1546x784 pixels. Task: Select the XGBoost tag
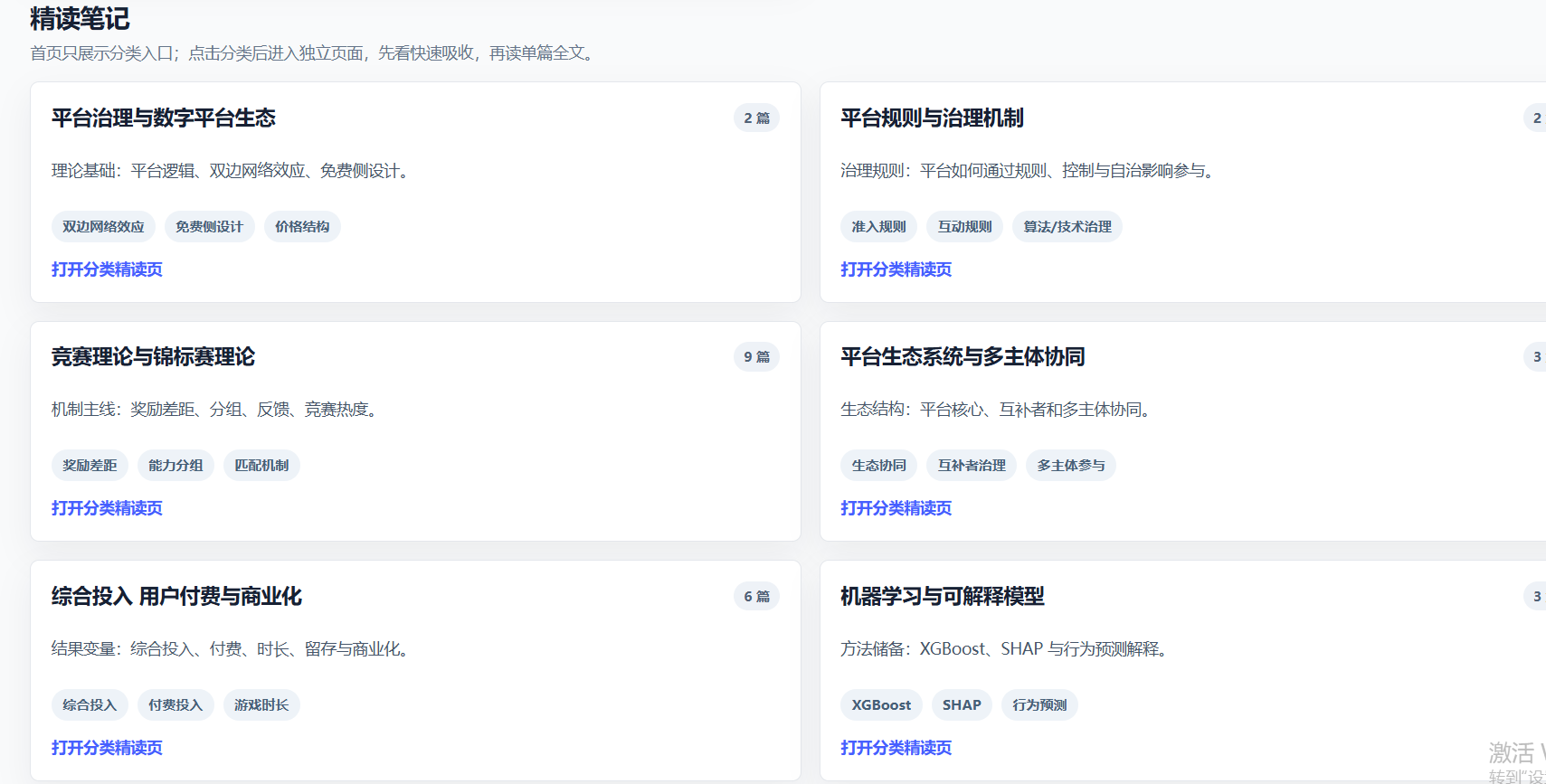(881, 704)
